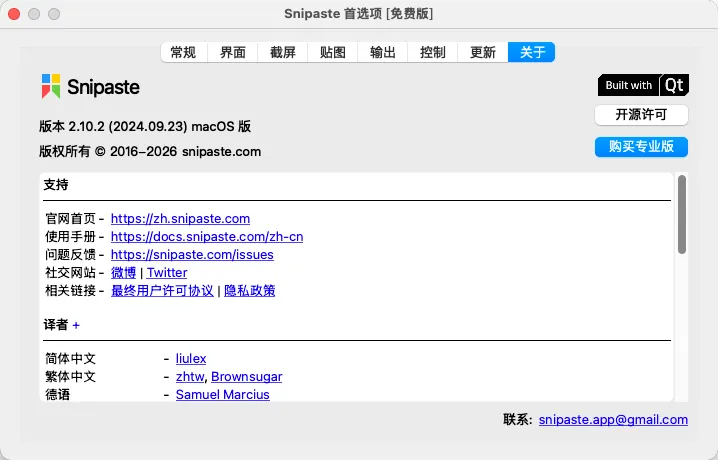The image size is (718, 460).
Task: Close the Snipaste preferences window
Action: pos(14,14)
